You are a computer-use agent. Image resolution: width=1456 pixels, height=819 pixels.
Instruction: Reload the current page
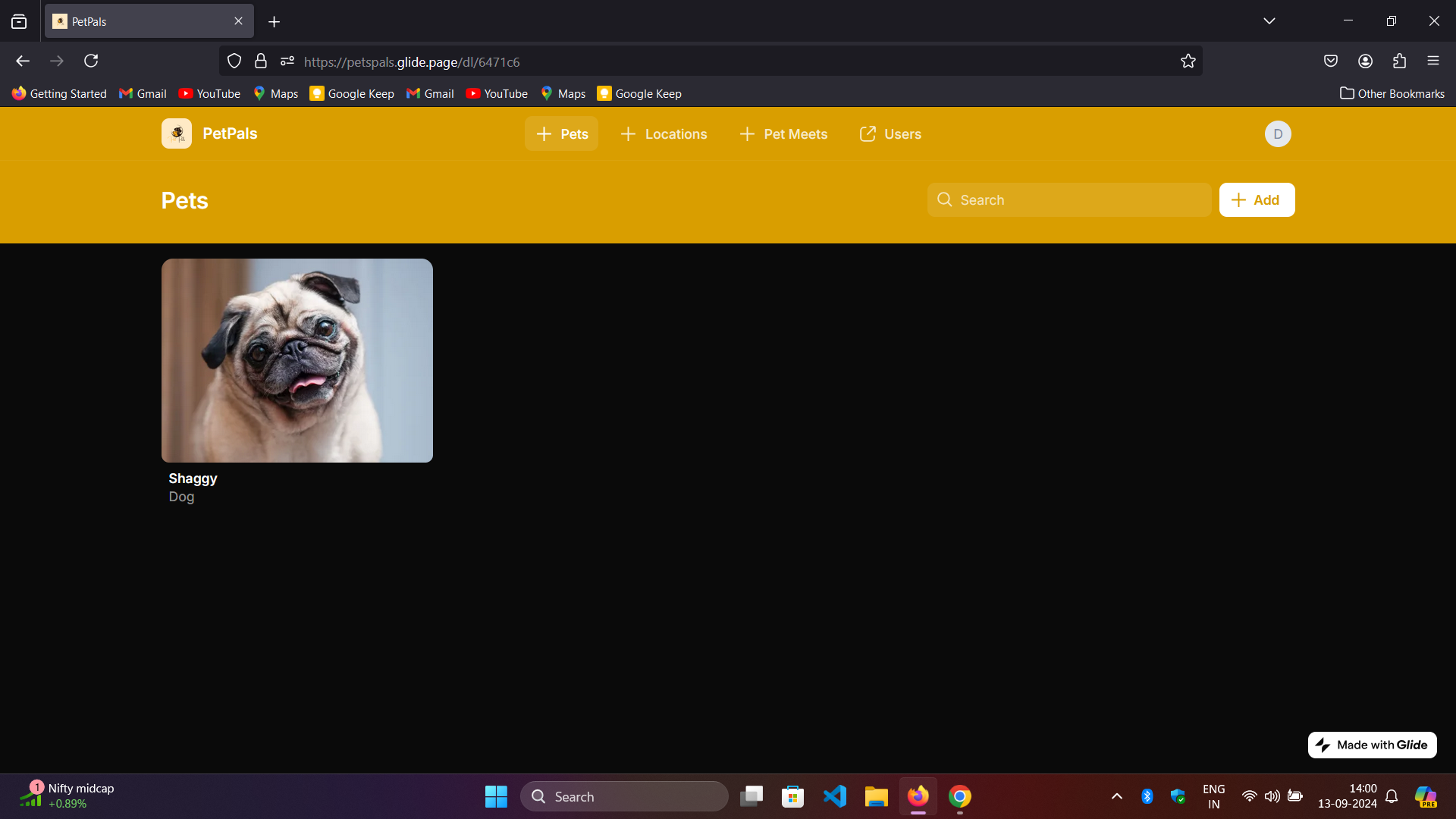(90, 61)
